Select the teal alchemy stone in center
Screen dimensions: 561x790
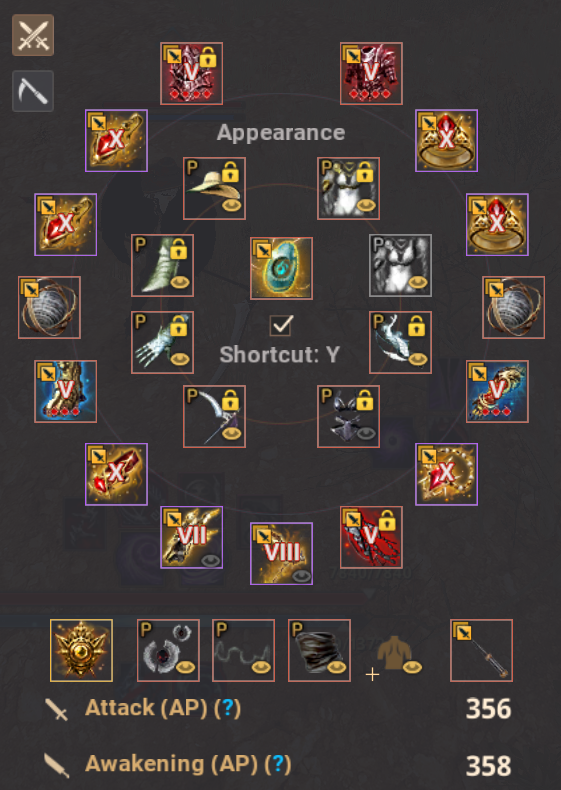point(281,268)
